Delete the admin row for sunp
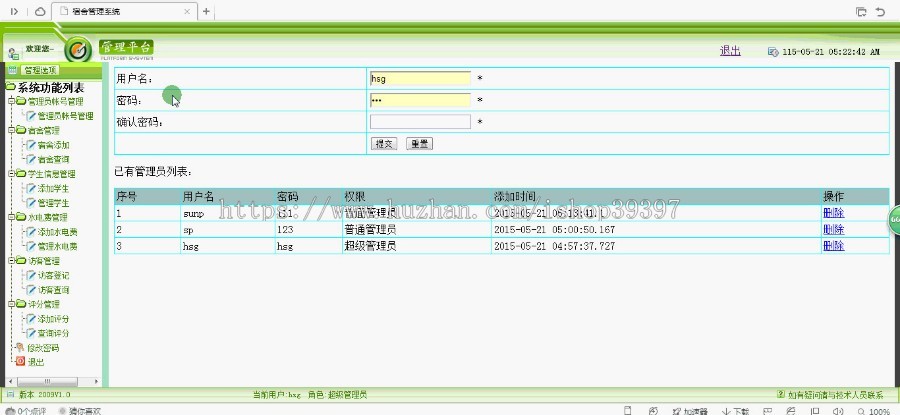900x415 pixels. (833, 213)
